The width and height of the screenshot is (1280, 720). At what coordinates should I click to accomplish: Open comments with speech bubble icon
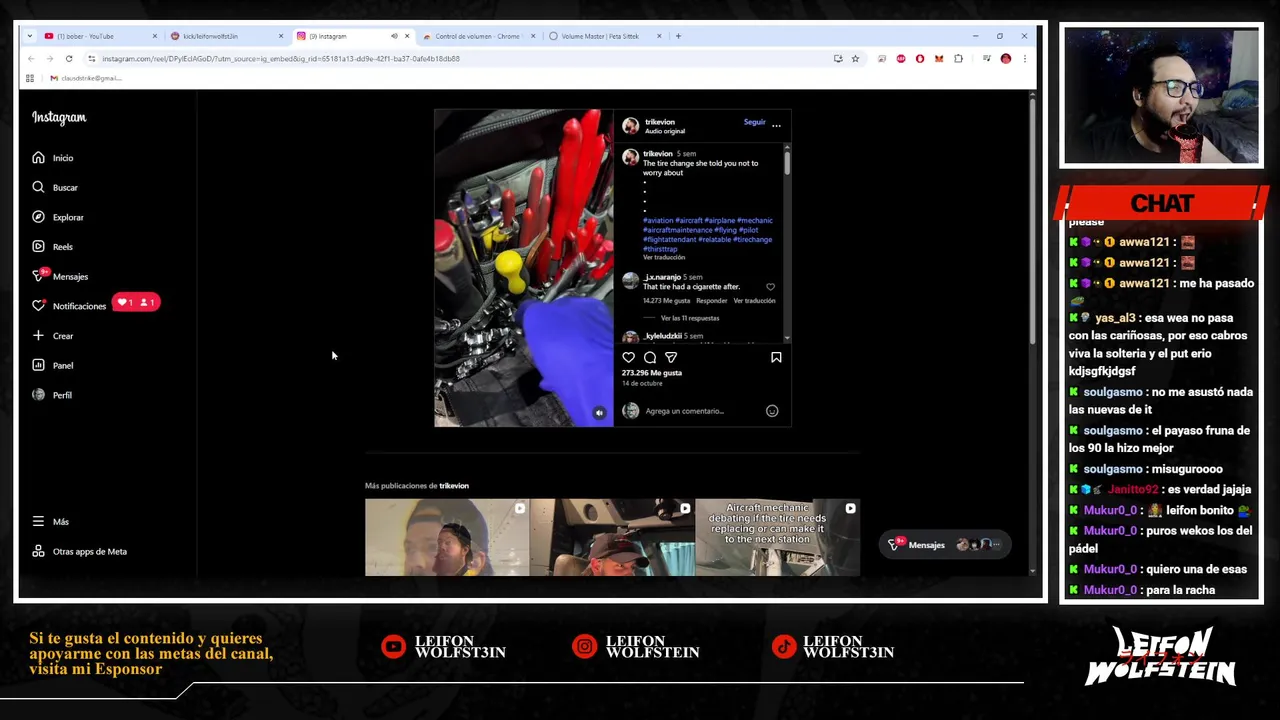click(650, 357)
